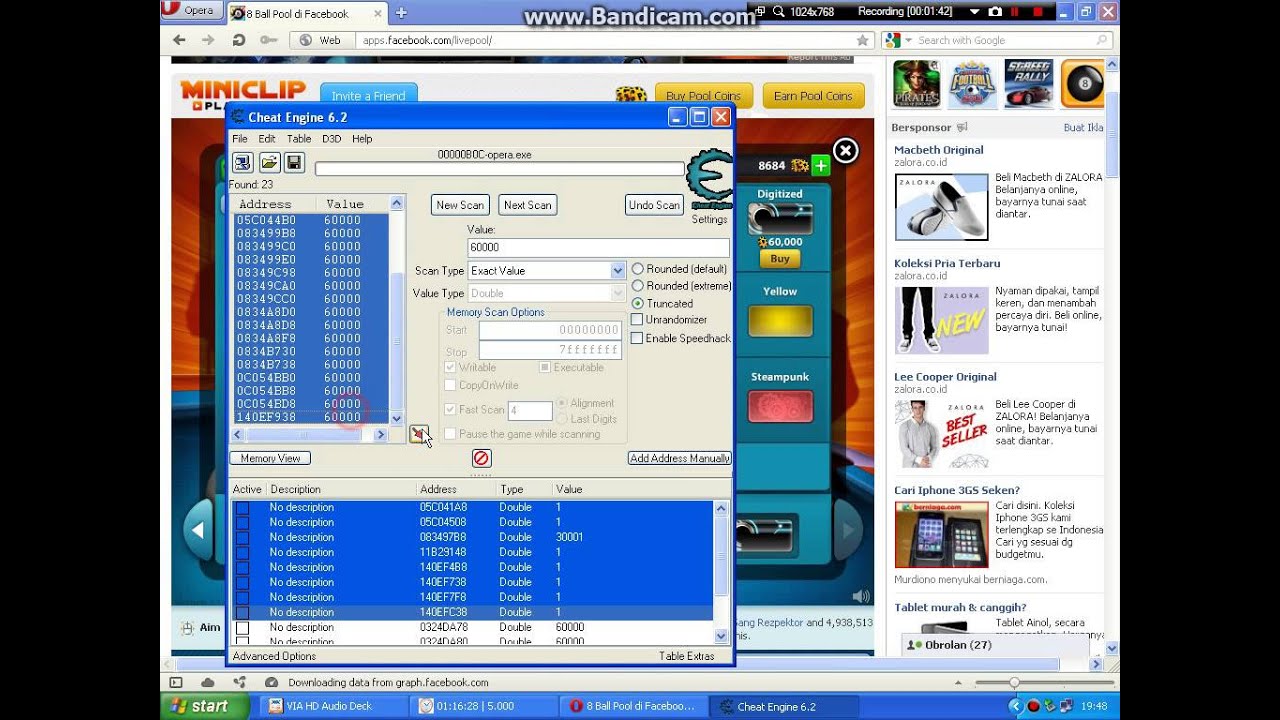Click the red no-entry clear list icon
This screenshot has width=1280, height=720.
coord(481,458)
